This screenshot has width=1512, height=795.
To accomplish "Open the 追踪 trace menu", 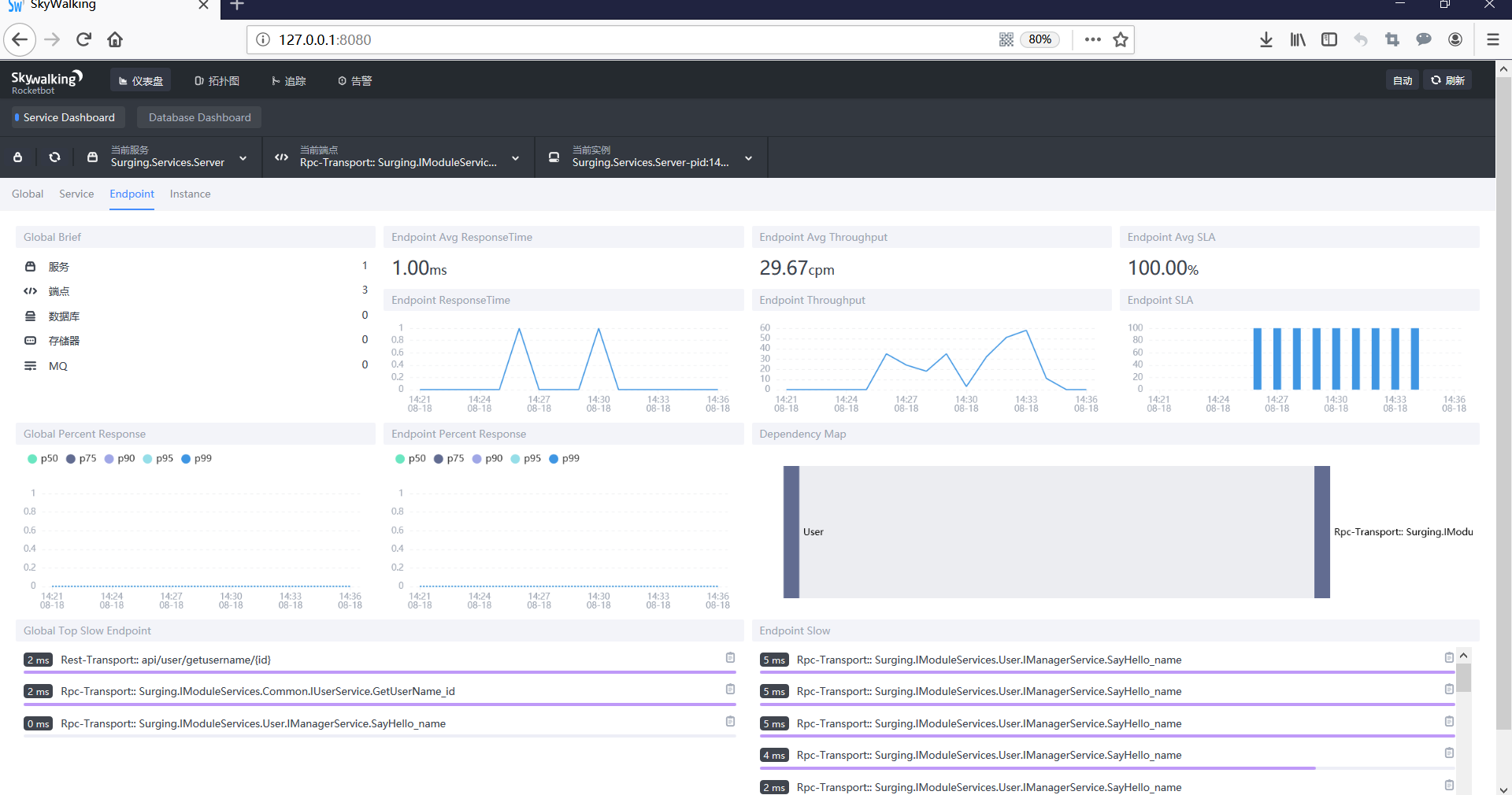I will click(x=288, y=80).
